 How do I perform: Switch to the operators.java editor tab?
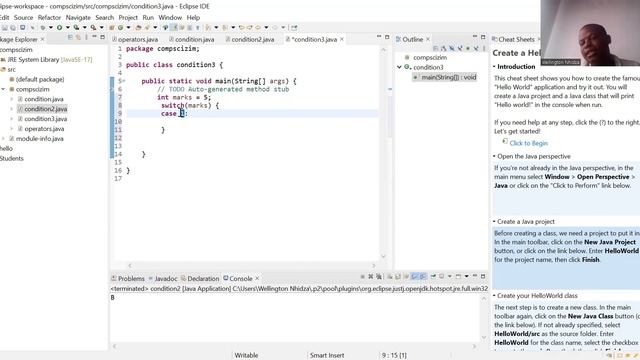click(x=135, y=40)
